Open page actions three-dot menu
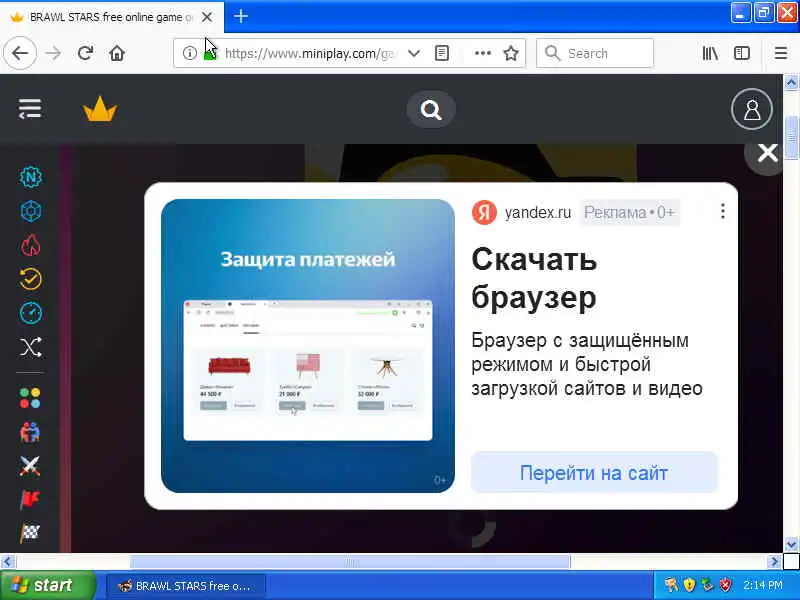 (x=483, y=53)
